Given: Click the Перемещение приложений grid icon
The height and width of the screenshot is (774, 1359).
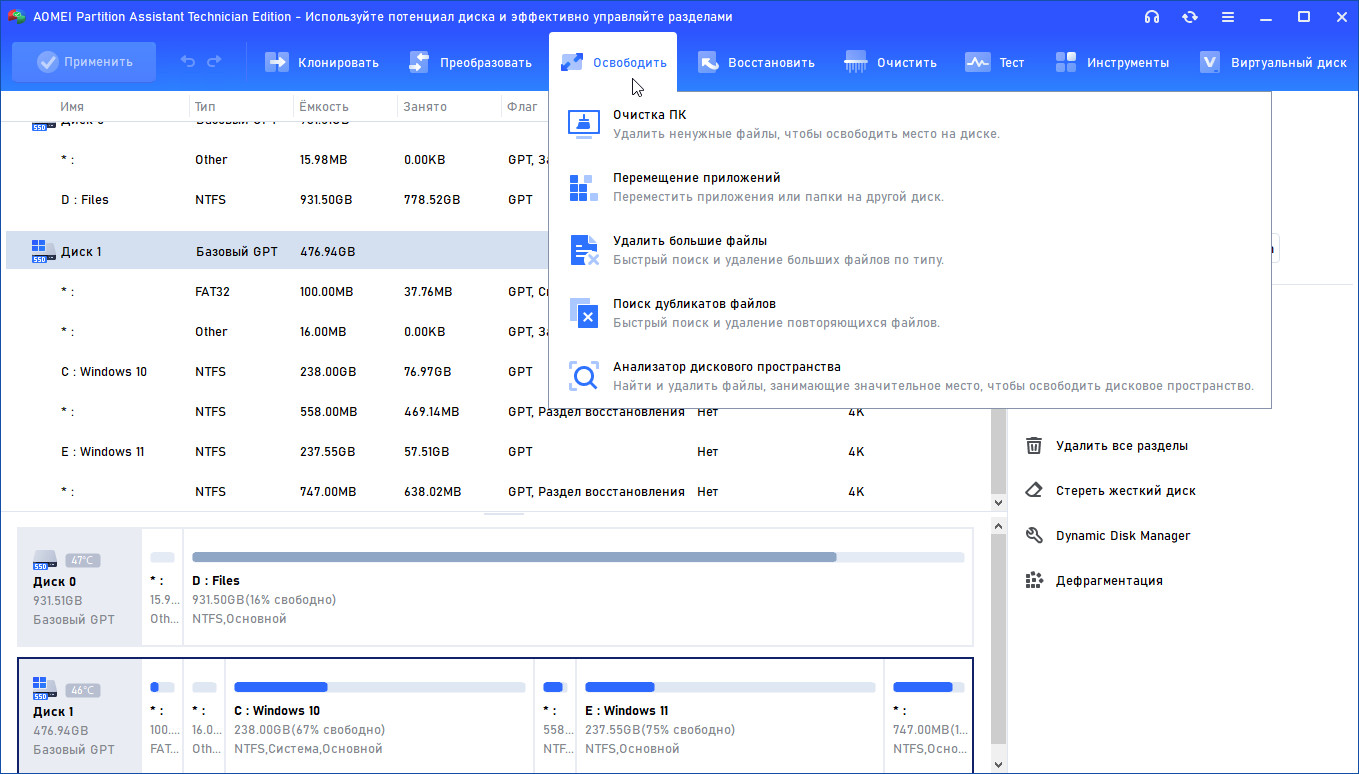Looking at the screenshot, I should tap(584, 187).
